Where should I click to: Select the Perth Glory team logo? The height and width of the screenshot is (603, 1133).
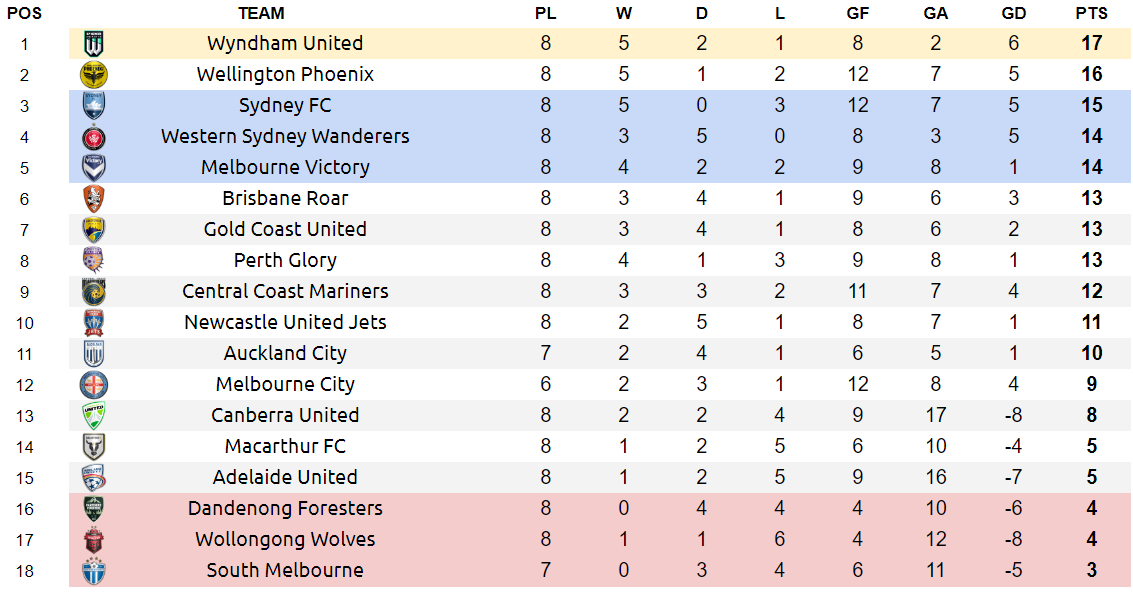(94, 260)
